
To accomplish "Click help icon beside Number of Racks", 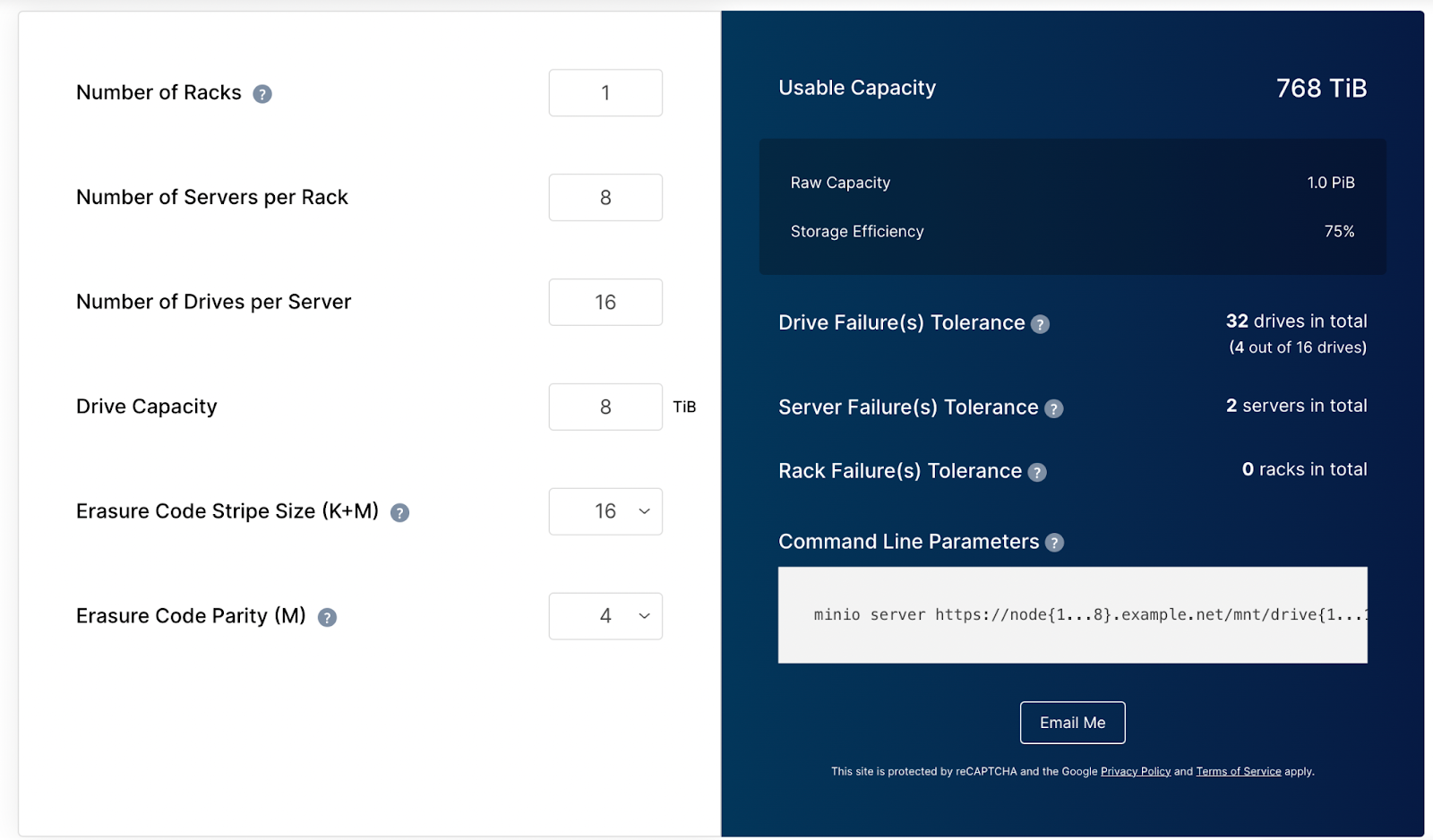I will [262, 94].
